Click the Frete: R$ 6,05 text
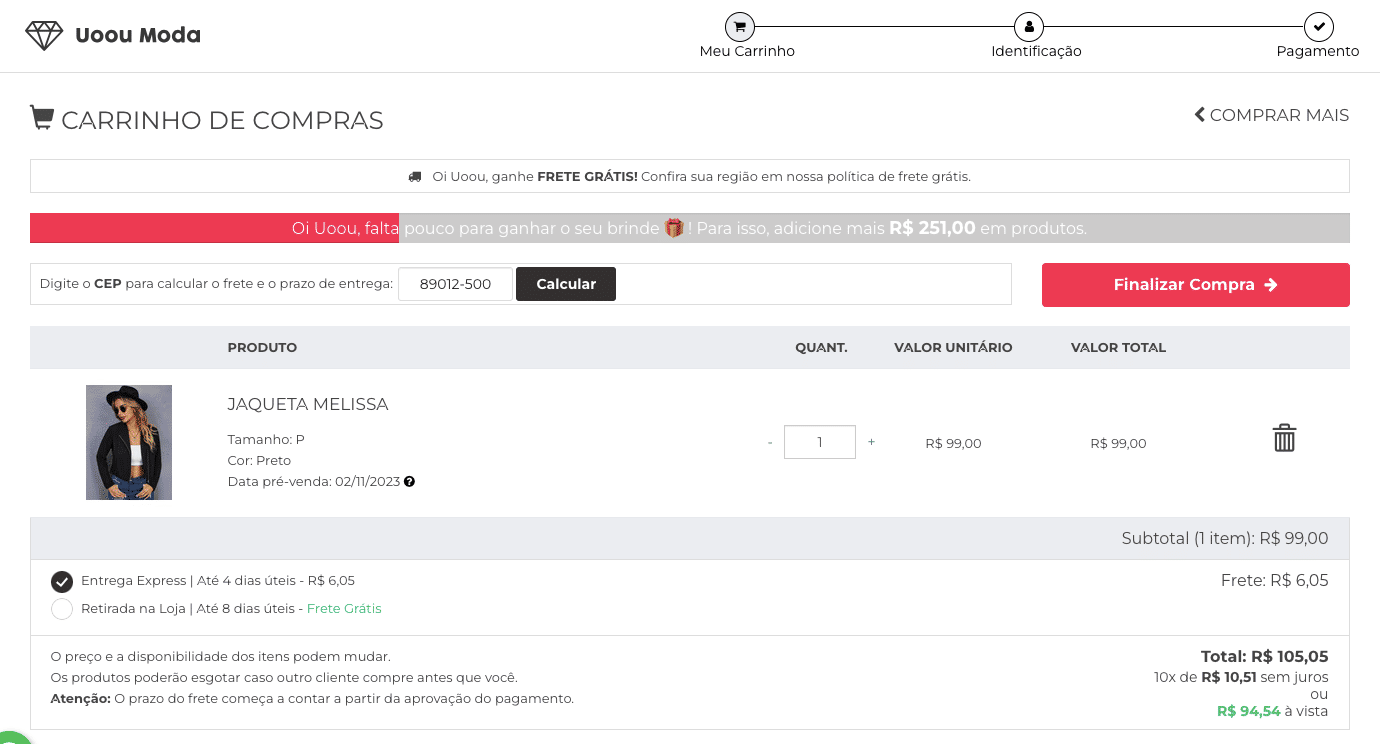 coord(1275,580)
